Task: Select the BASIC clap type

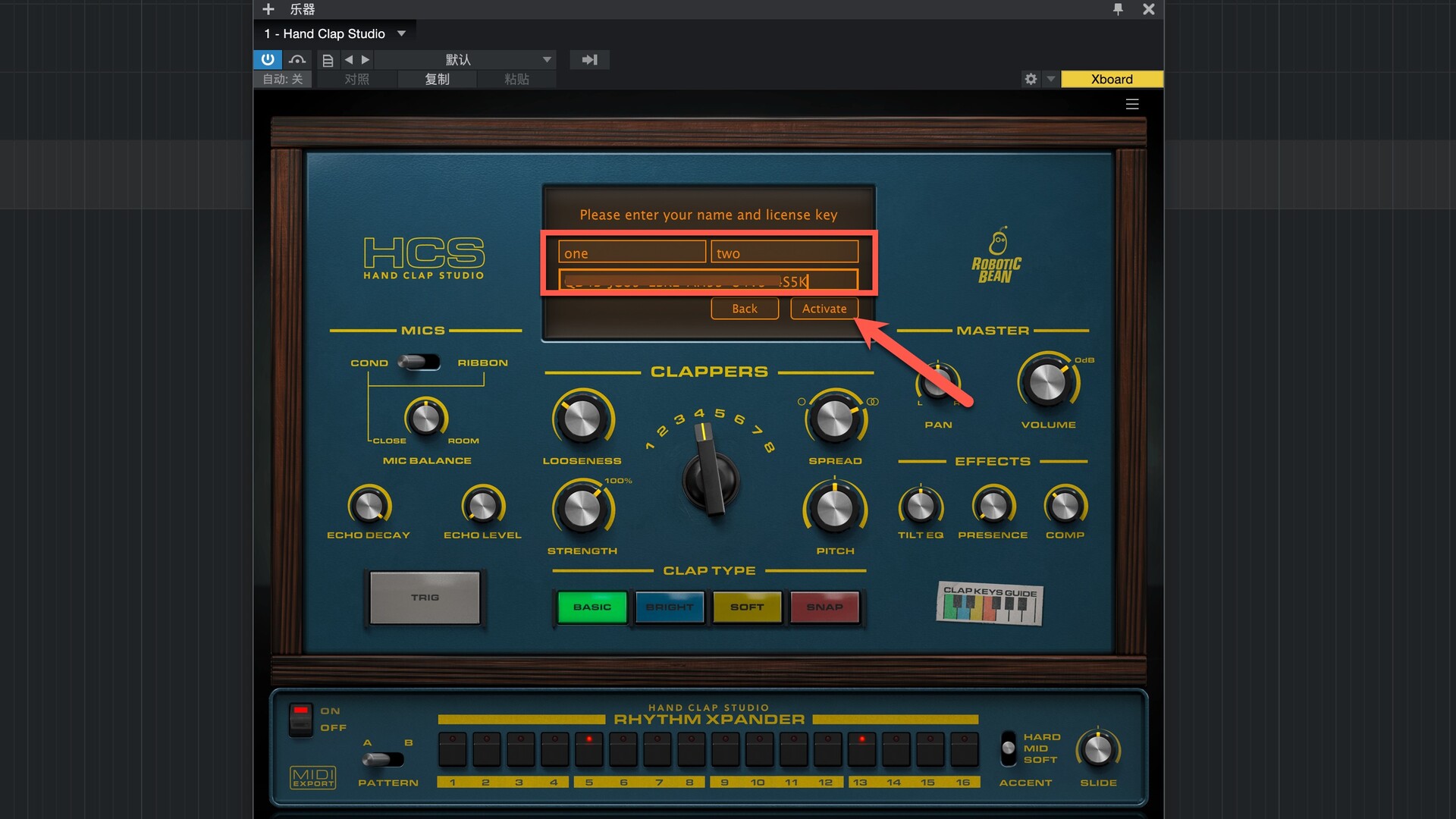Action: click(x=592, y=607)
